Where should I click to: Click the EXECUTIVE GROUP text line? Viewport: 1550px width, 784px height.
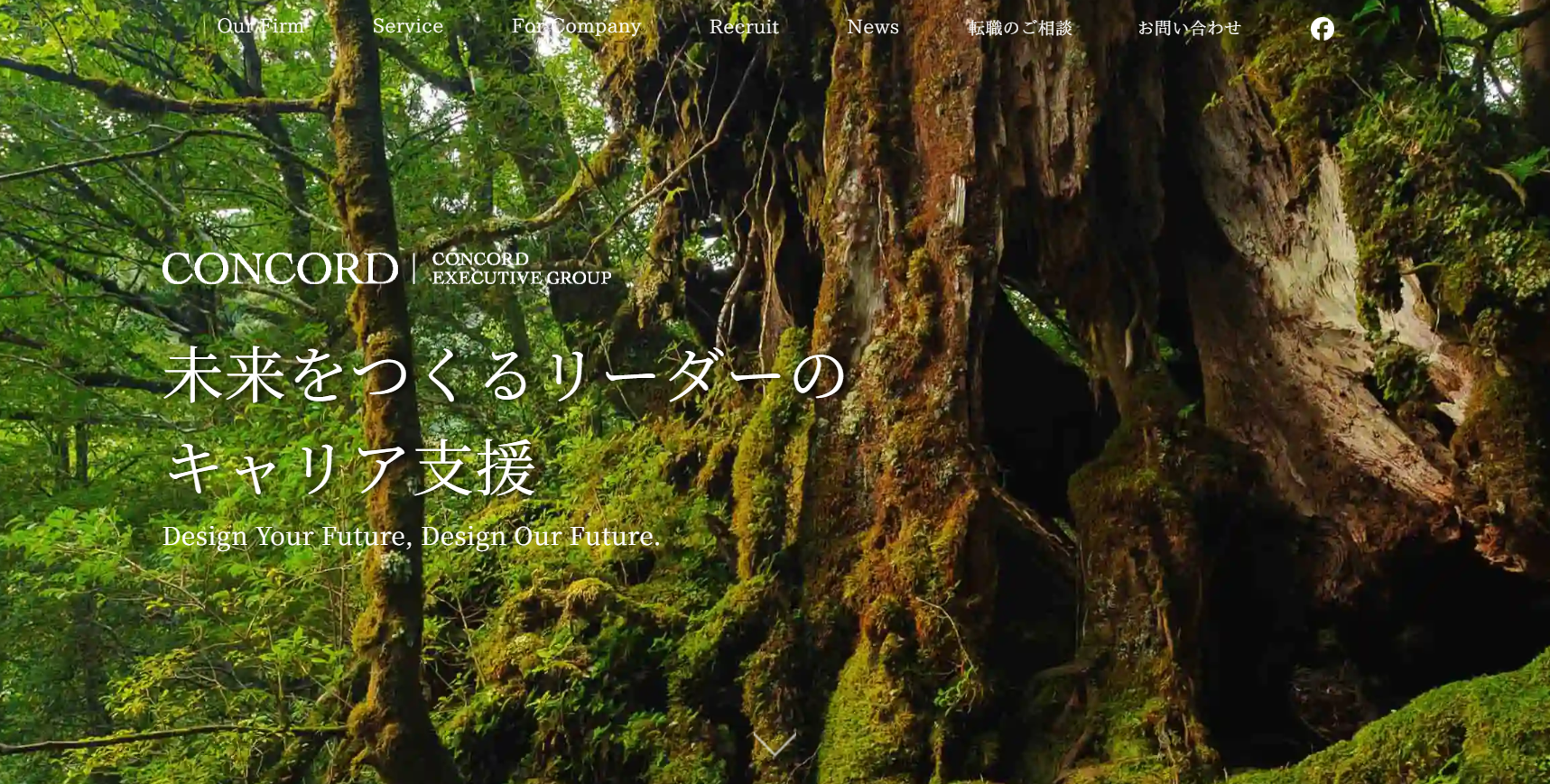click(x=521, y=279)
